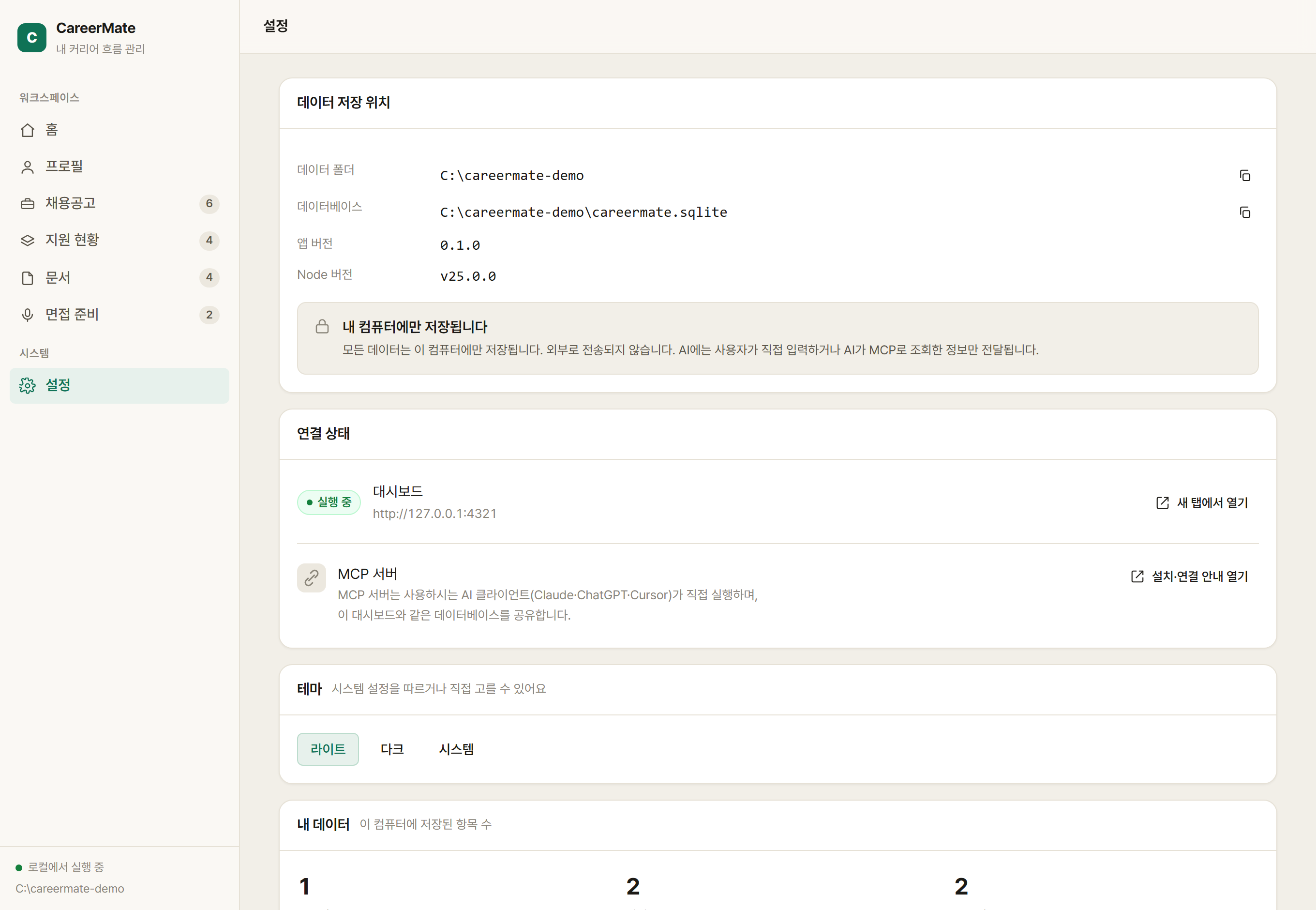Click the 내 데이터 heading
1316x910 pixels.
click(323, 824)
